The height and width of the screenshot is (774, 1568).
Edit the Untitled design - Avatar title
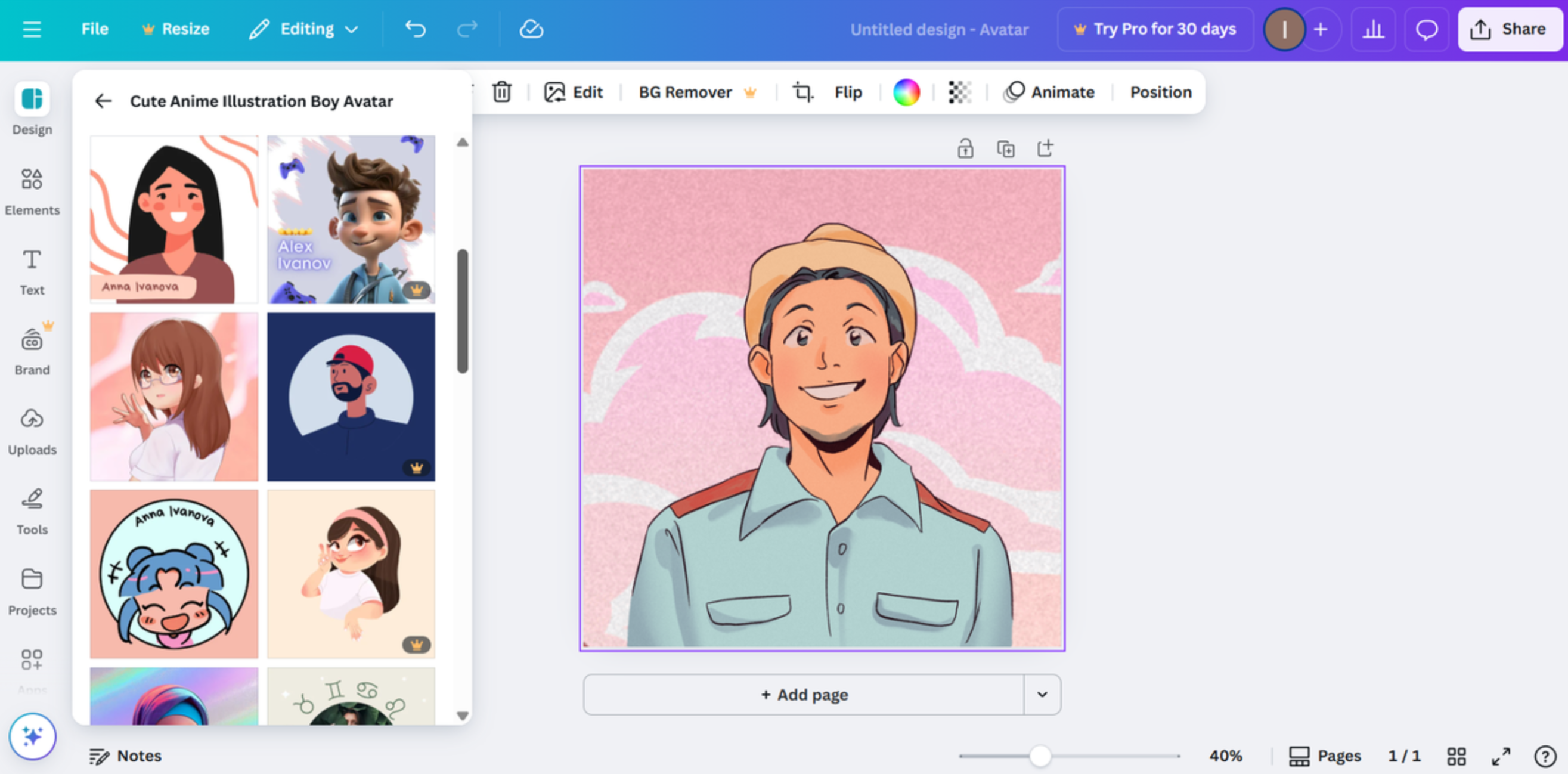pyautogui.click(x=939, y=29)
